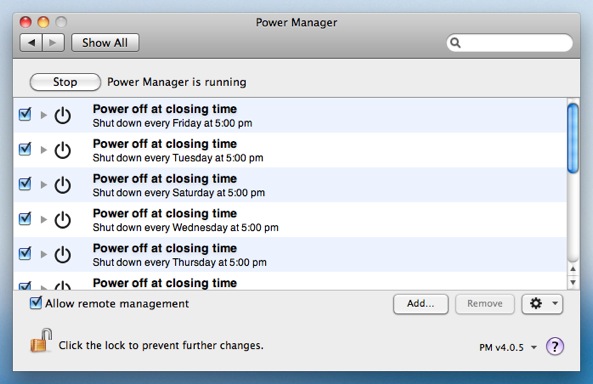Click the power icon of the Friday event

click(x=62, y=115)
